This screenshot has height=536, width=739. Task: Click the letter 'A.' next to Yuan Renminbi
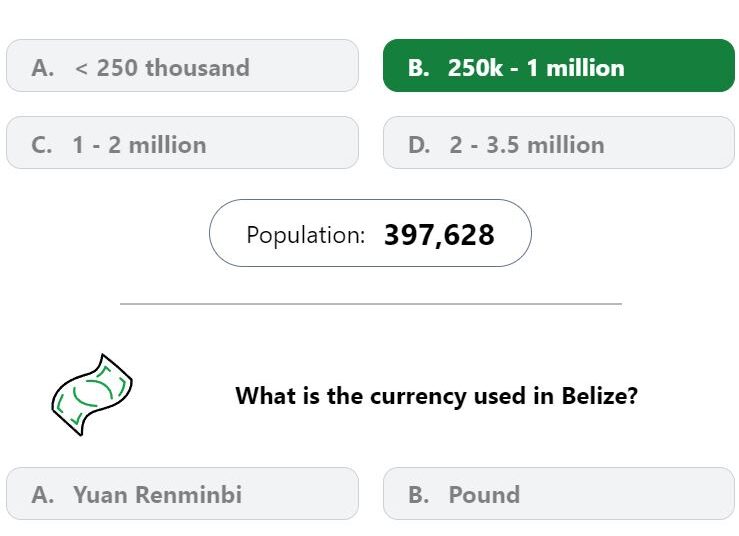(x=43, y=495)
